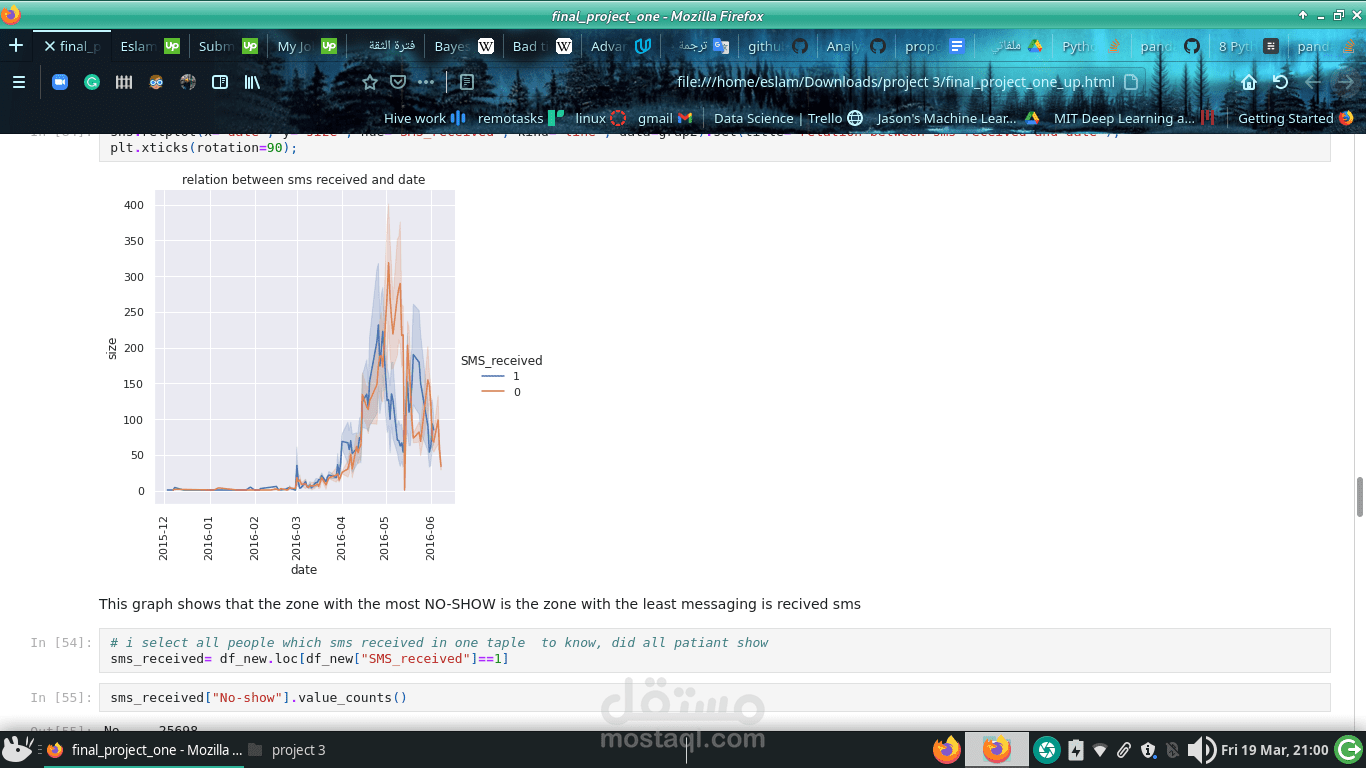
Task: Switch to the Bayes Wikipedia tab
Action: [464, 46]
